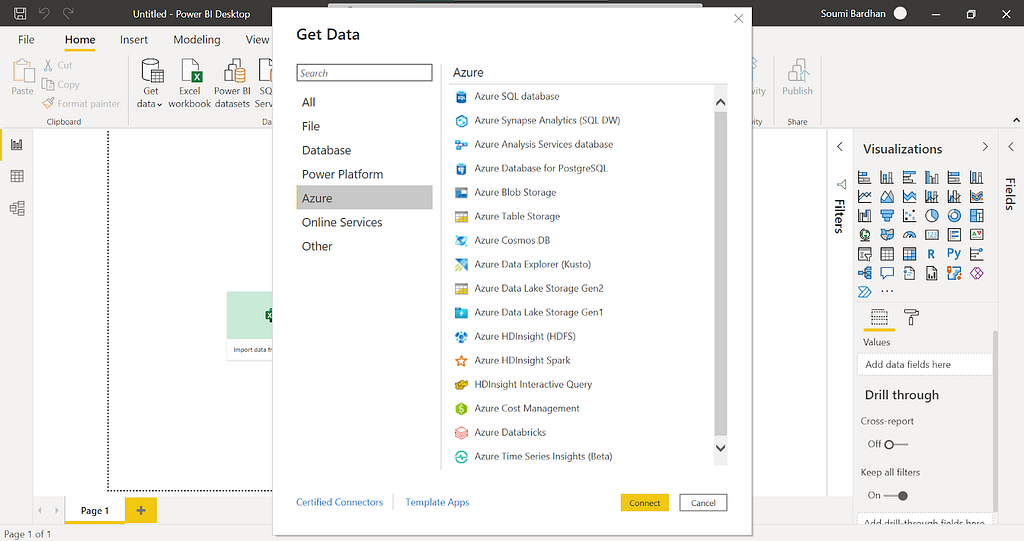Click the connector list scroll-down arrow
Screen dimensions: 1024x541
coord(720,448)
